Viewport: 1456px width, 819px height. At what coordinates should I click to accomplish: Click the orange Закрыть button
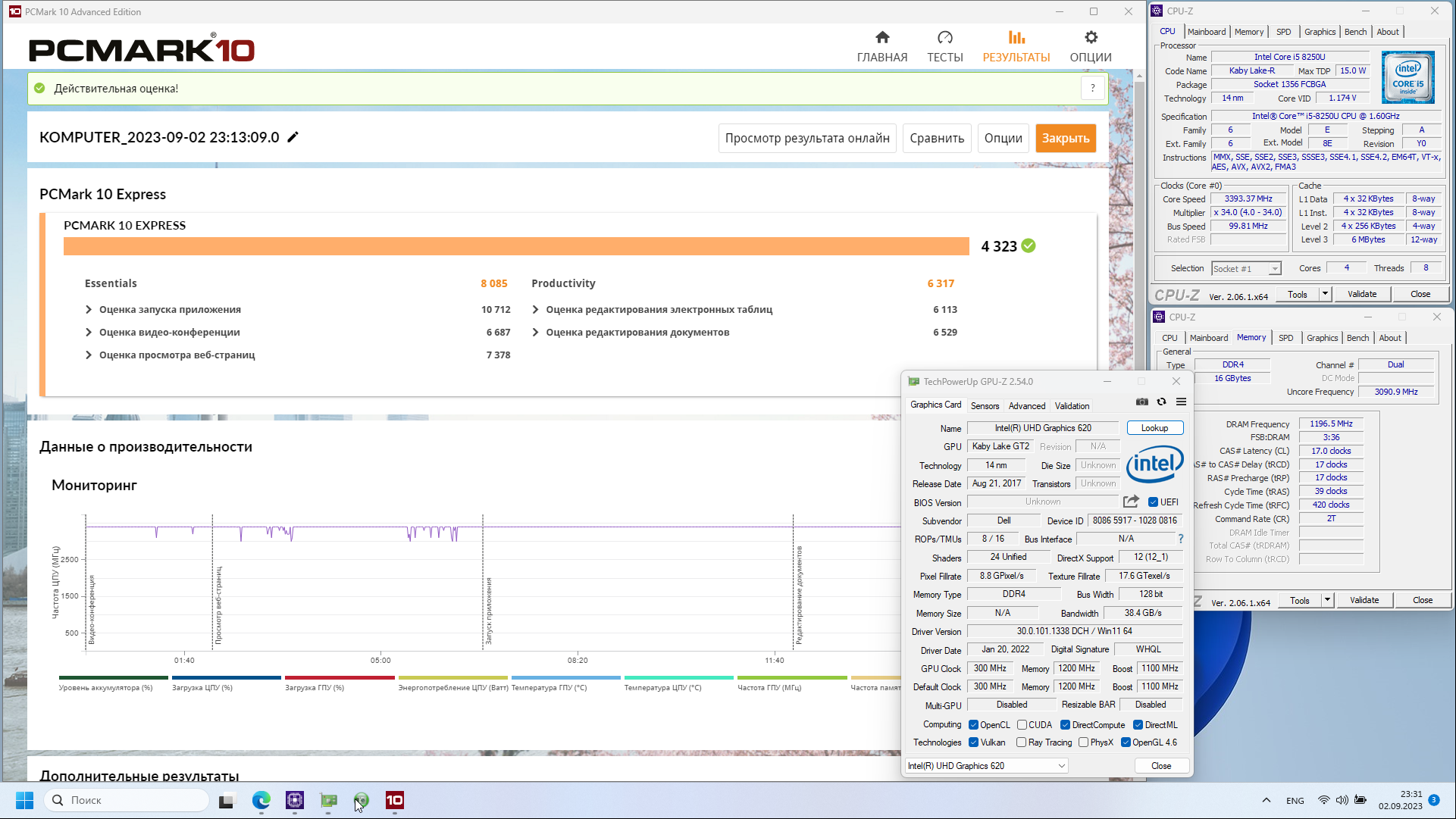pos(1066,138)
